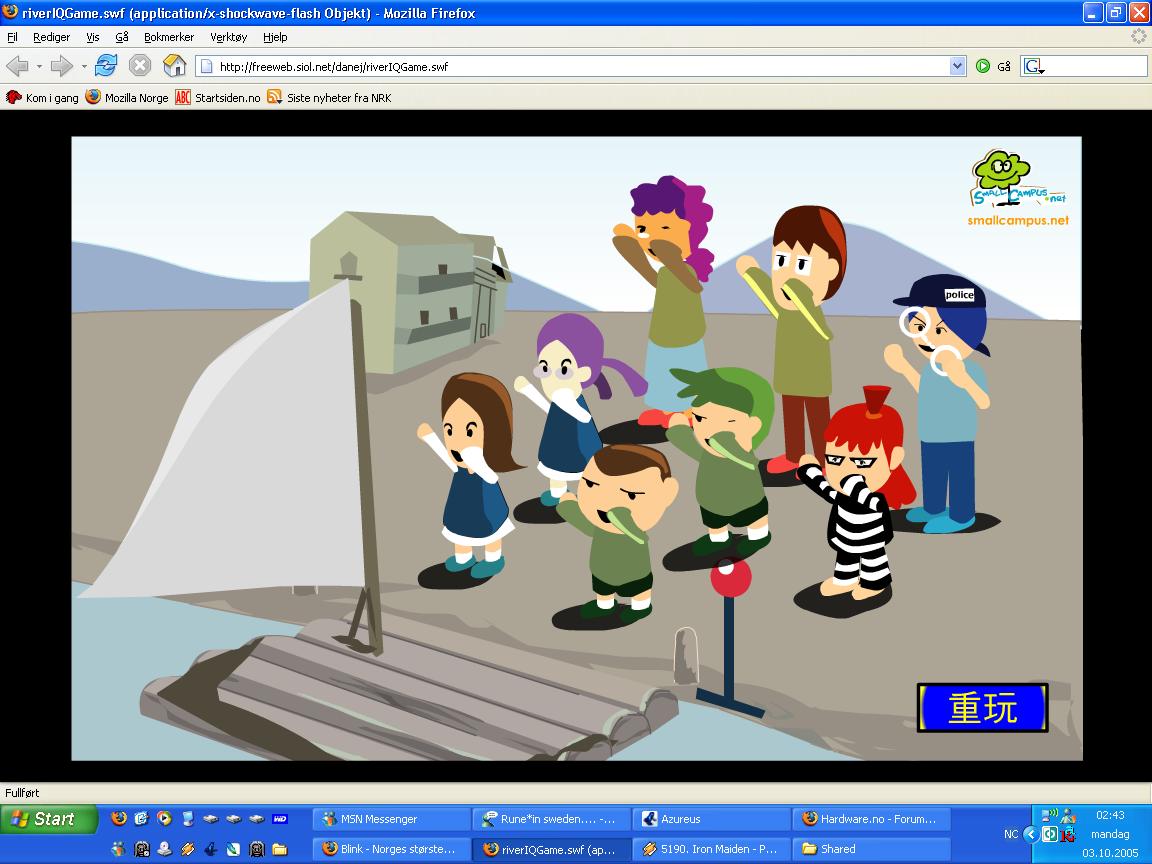Click the green Go arrow beside address bar
The height and width of the screenshot is (864, 1152).
pyautogui.click(x=983, y=66)
